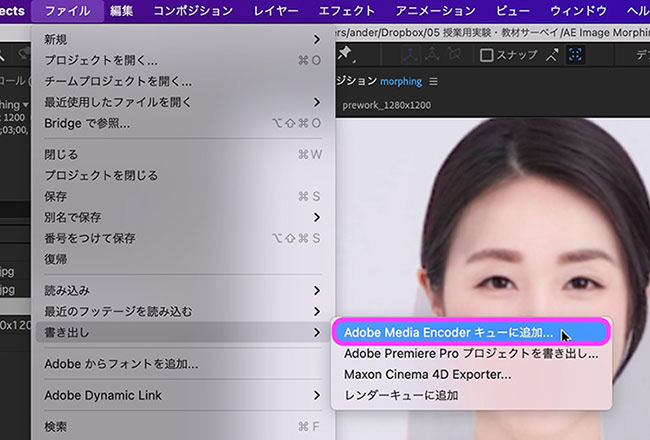
Task: Select Maxon Cinema 4D Exporter...
Action: coord(471,374)
